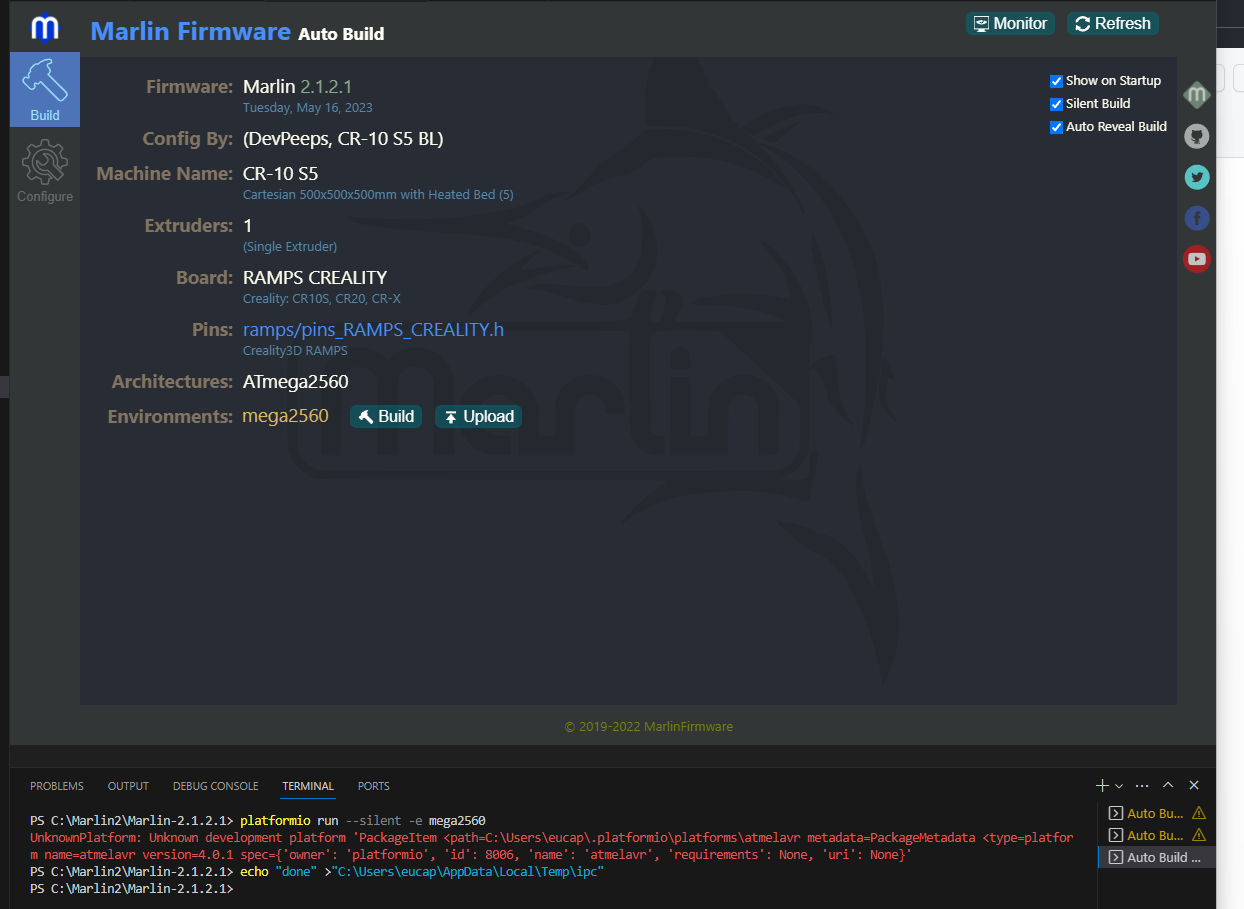Add a new terminal with plus icon

[x=1102, y=786]
